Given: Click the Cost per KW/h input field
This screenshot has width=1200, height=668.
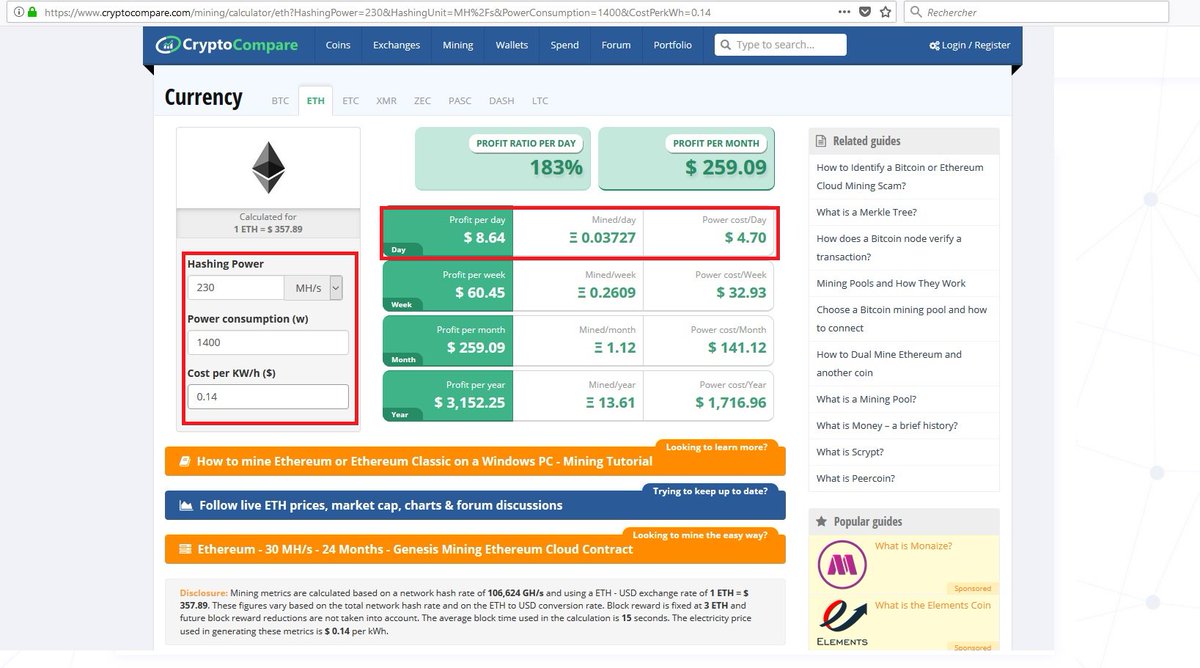Looking at the screenshot, I should (x=268, y=397).
